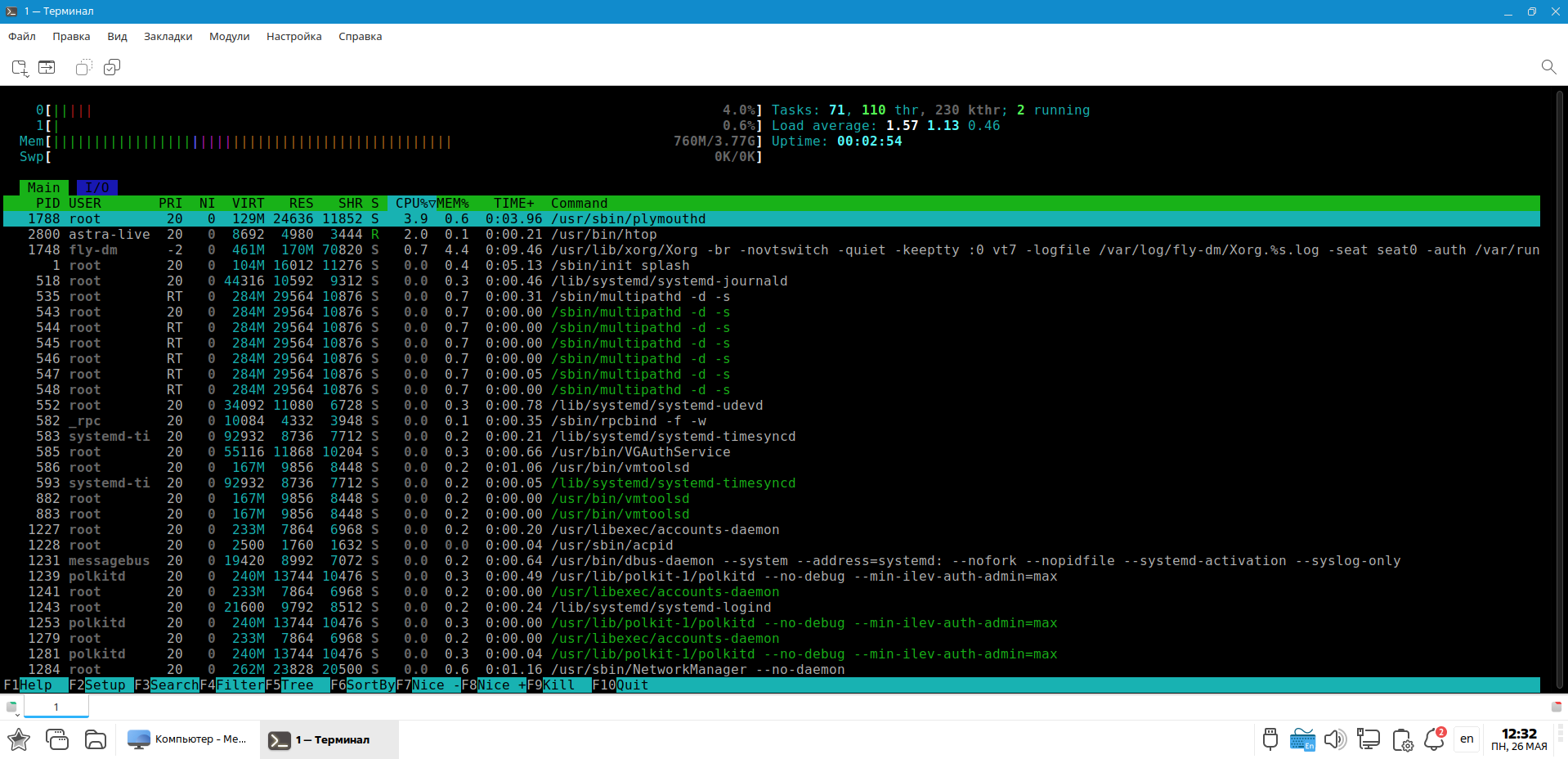Click the network connection tray icon
Screen dimensions: 1568x759
pos(1368,739)
